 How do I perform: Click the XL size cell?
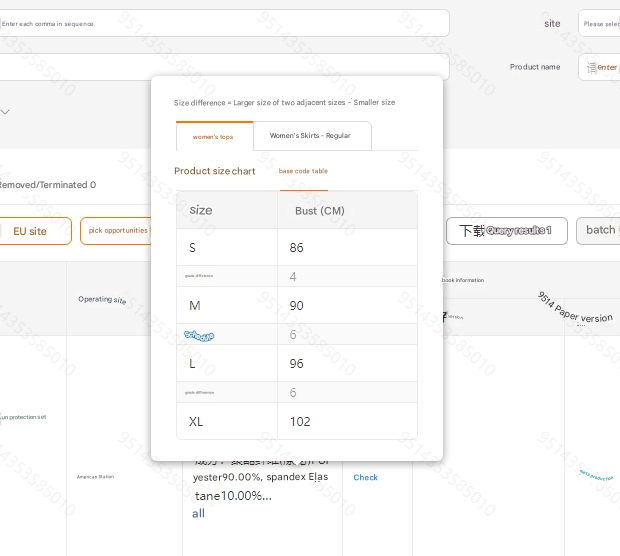coord(227,422)
